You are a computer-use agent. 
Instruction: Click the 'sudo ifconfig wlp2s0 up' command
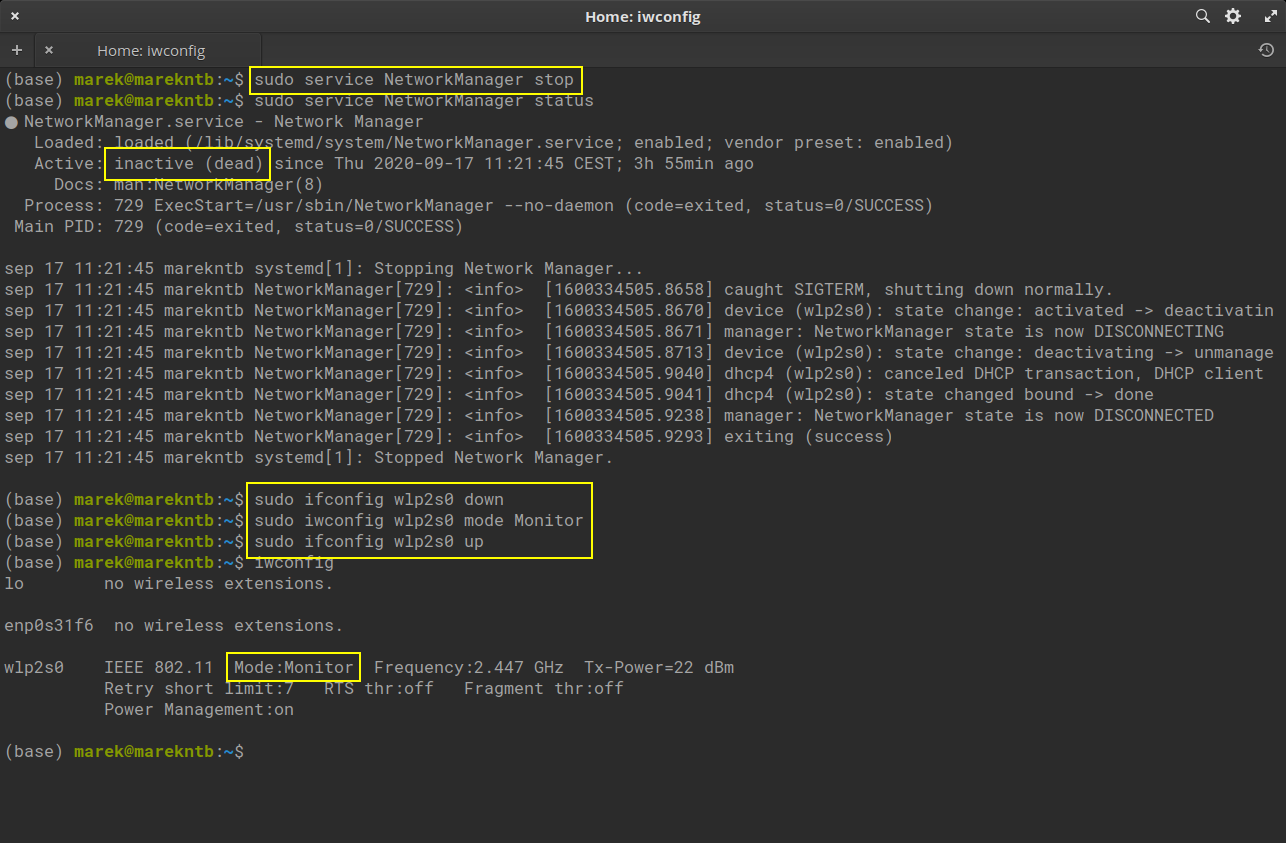click(x=369, y=542)
